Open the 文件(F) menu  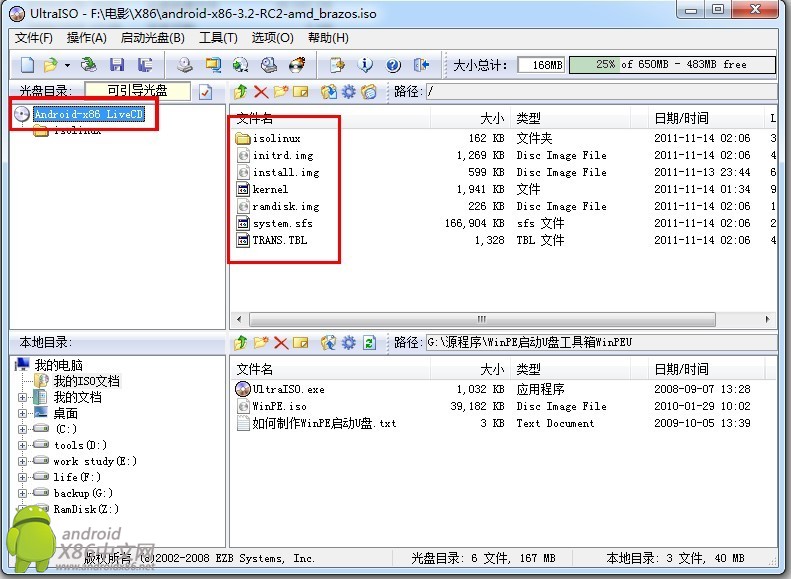(33, 38)
